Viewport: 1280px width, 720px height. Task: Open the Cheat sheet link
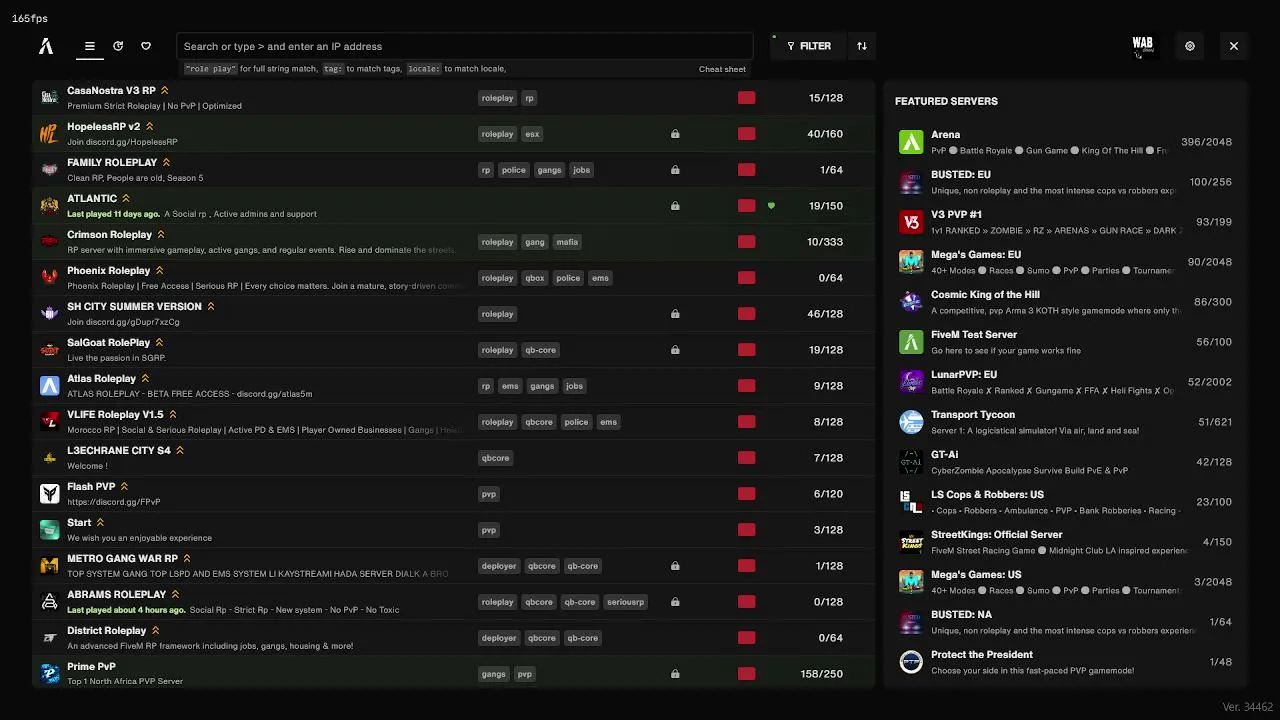[722, 69]
